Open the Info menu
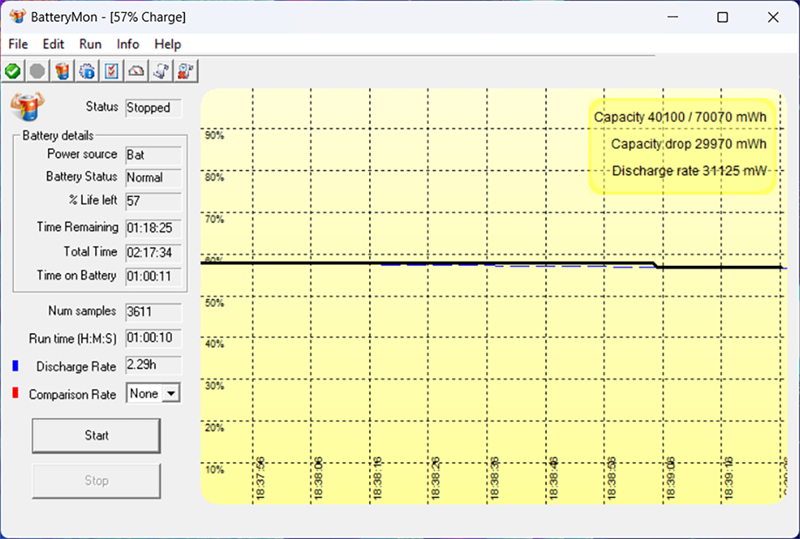The width and height of the screenshot is (800, 539). pyautogui.click(x=128, y=44)
